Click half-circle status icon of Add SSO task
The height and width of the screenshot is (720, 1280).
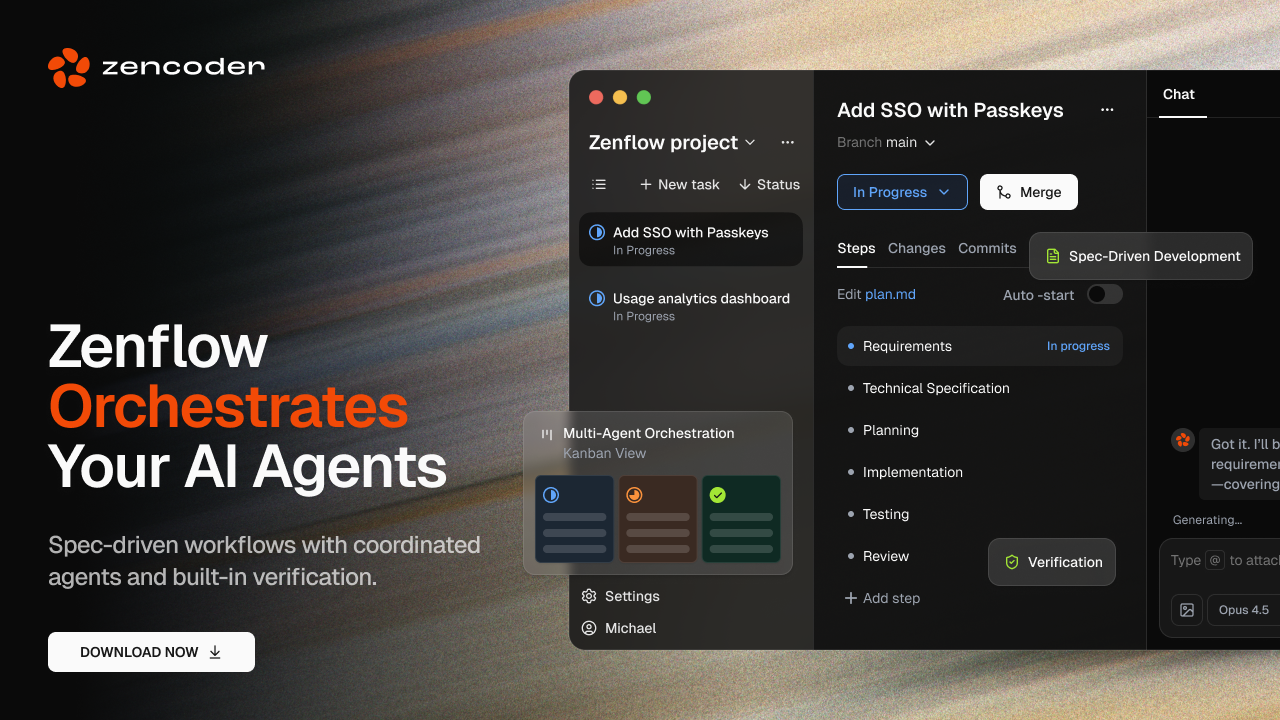597,232
